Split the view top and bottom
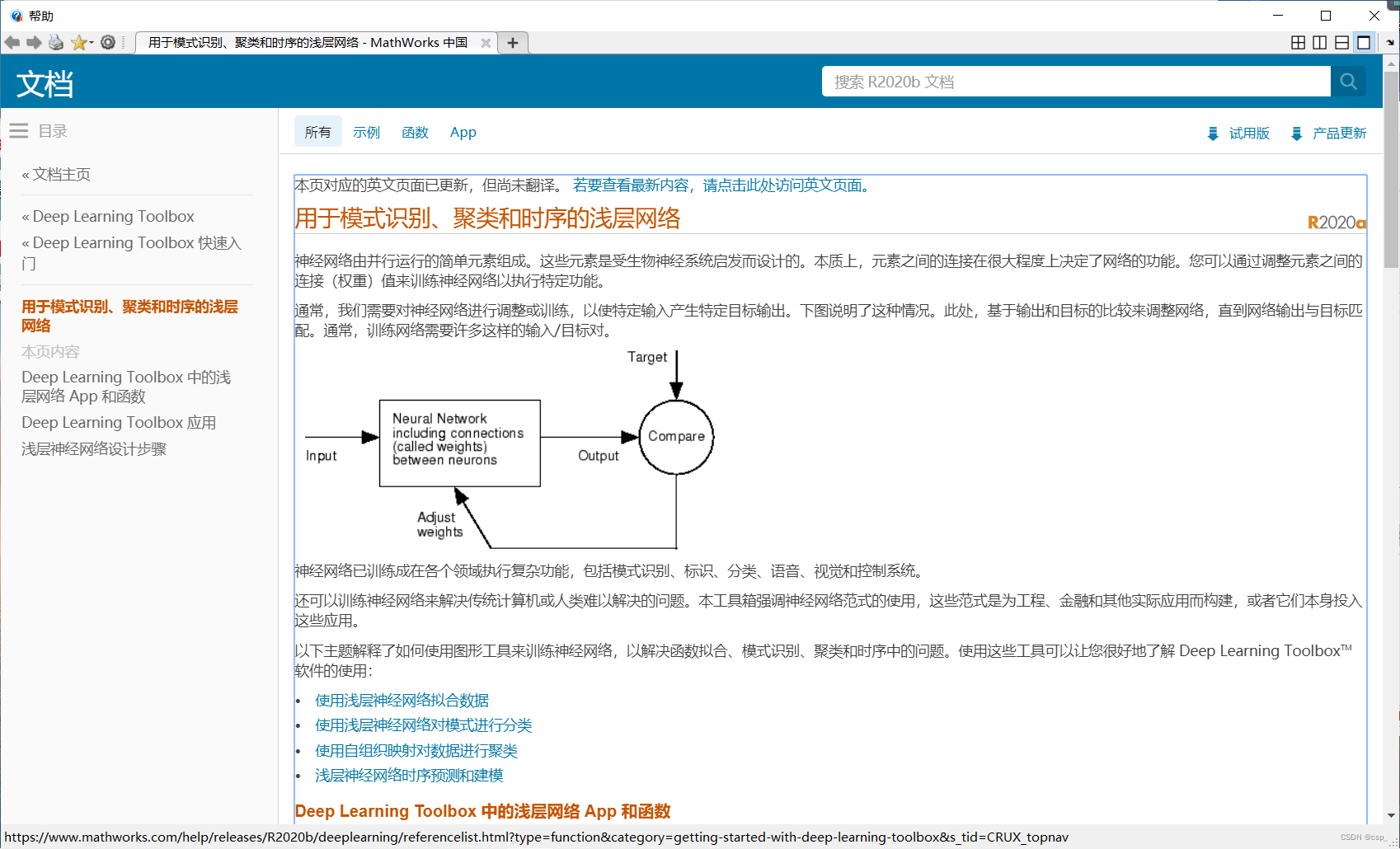This screenshot has height=849, width=1400. (1342, 42)
